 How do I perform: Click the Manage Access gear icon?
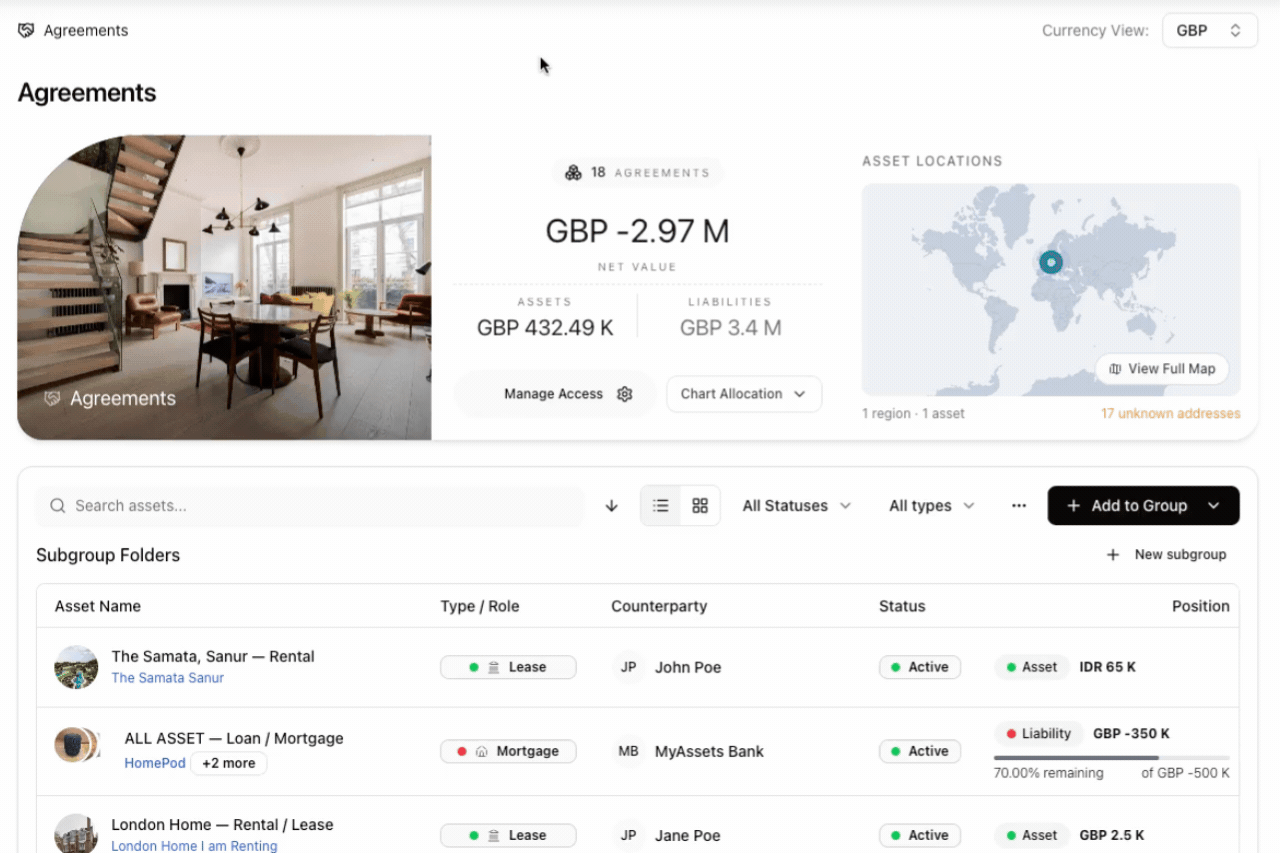(x=625, y=394)
